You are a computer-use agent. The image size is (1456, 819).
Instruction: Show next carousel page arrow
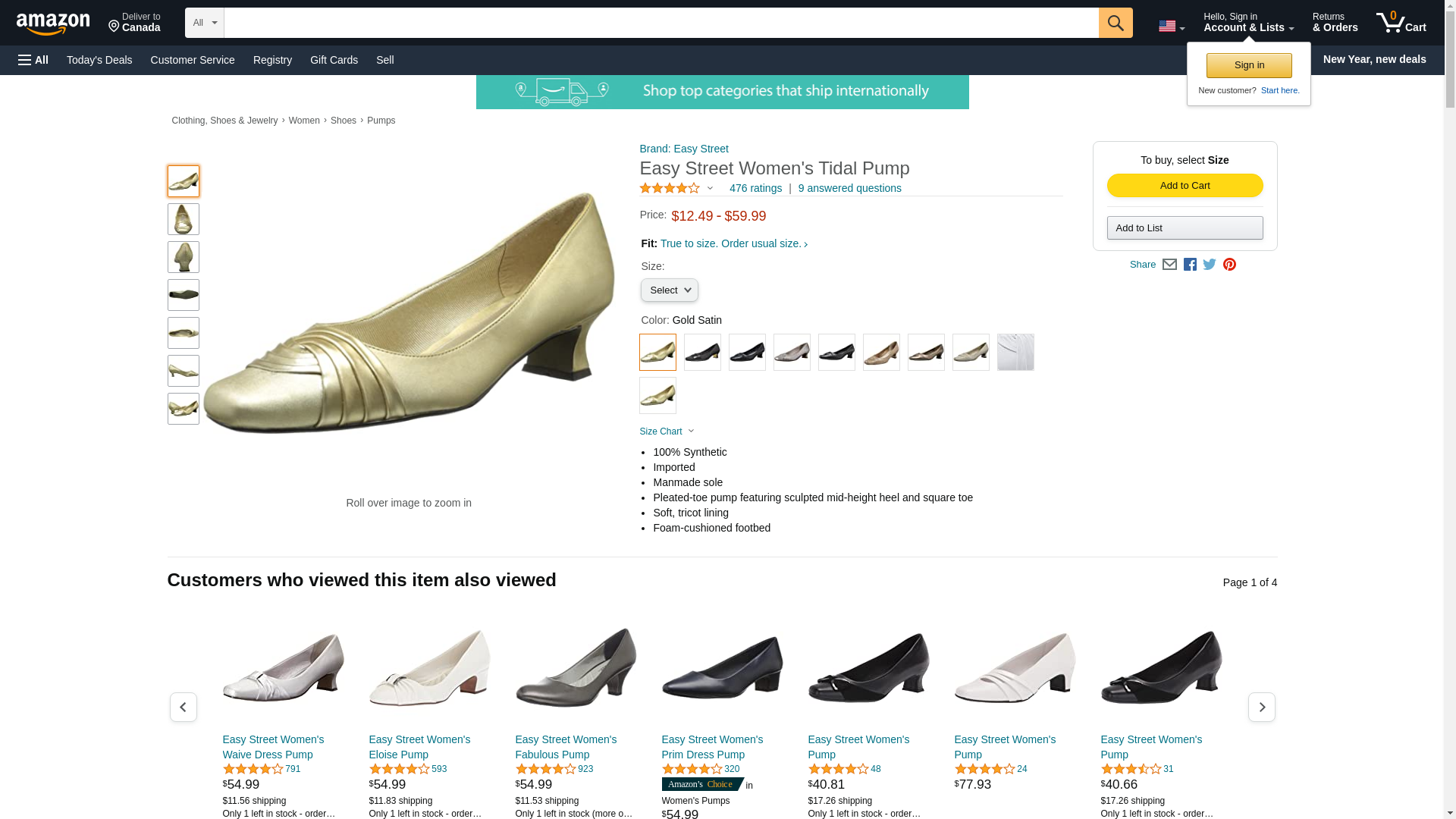[x=1261, y=707]
